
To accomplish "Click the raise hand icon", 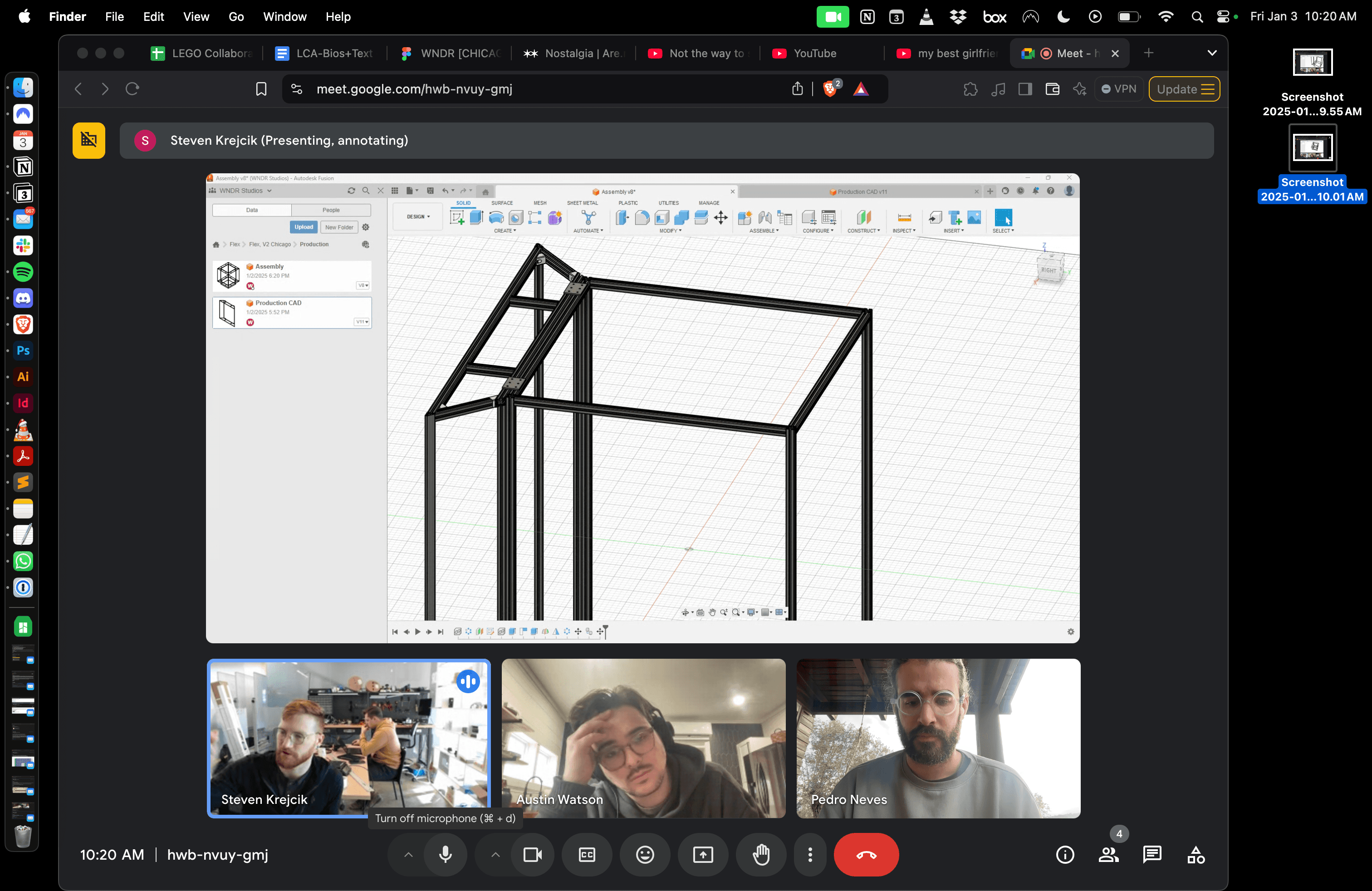I will click(x=761, y=855).
